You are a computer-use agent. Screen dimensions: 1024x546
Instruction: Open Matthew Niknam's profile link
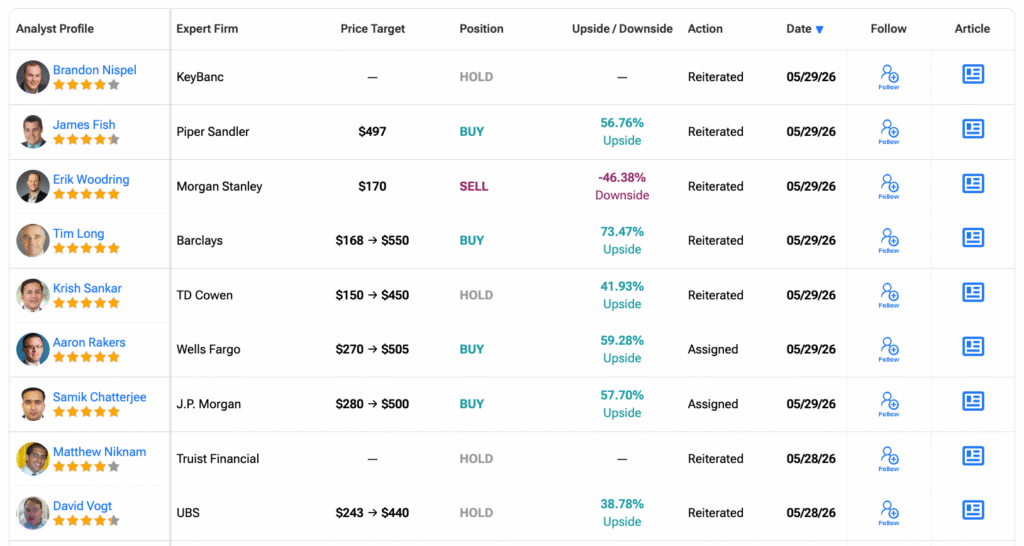99,452
